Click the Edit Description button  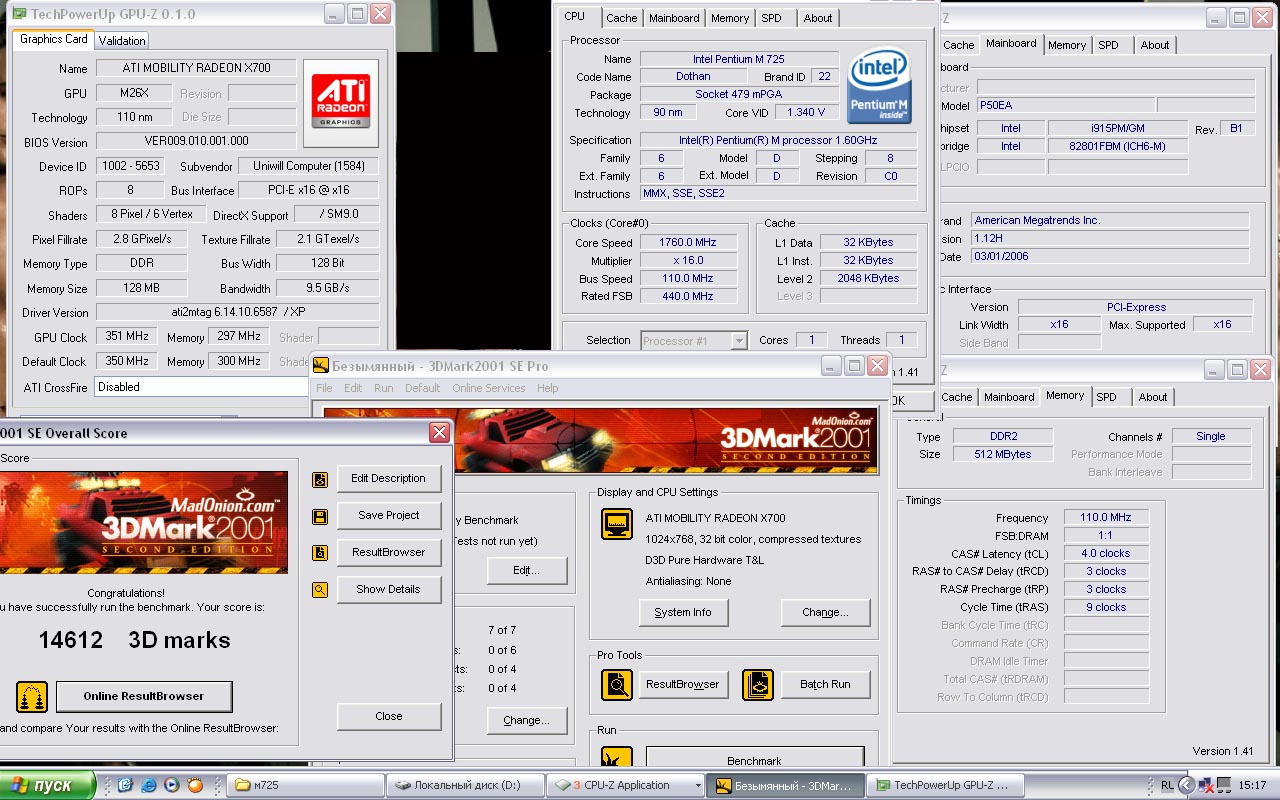[388, 479]
